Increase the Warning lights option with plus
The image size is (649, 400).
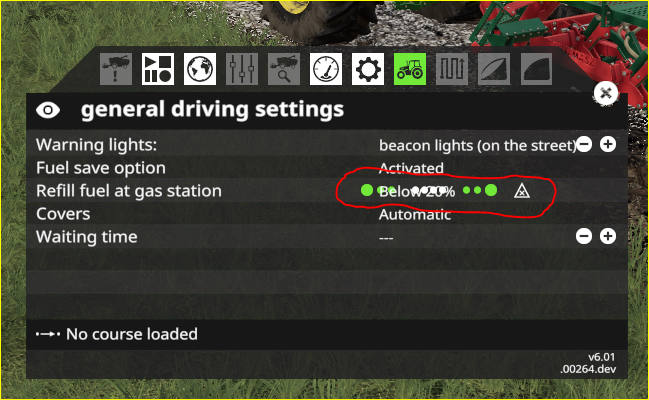coord(608,145)
